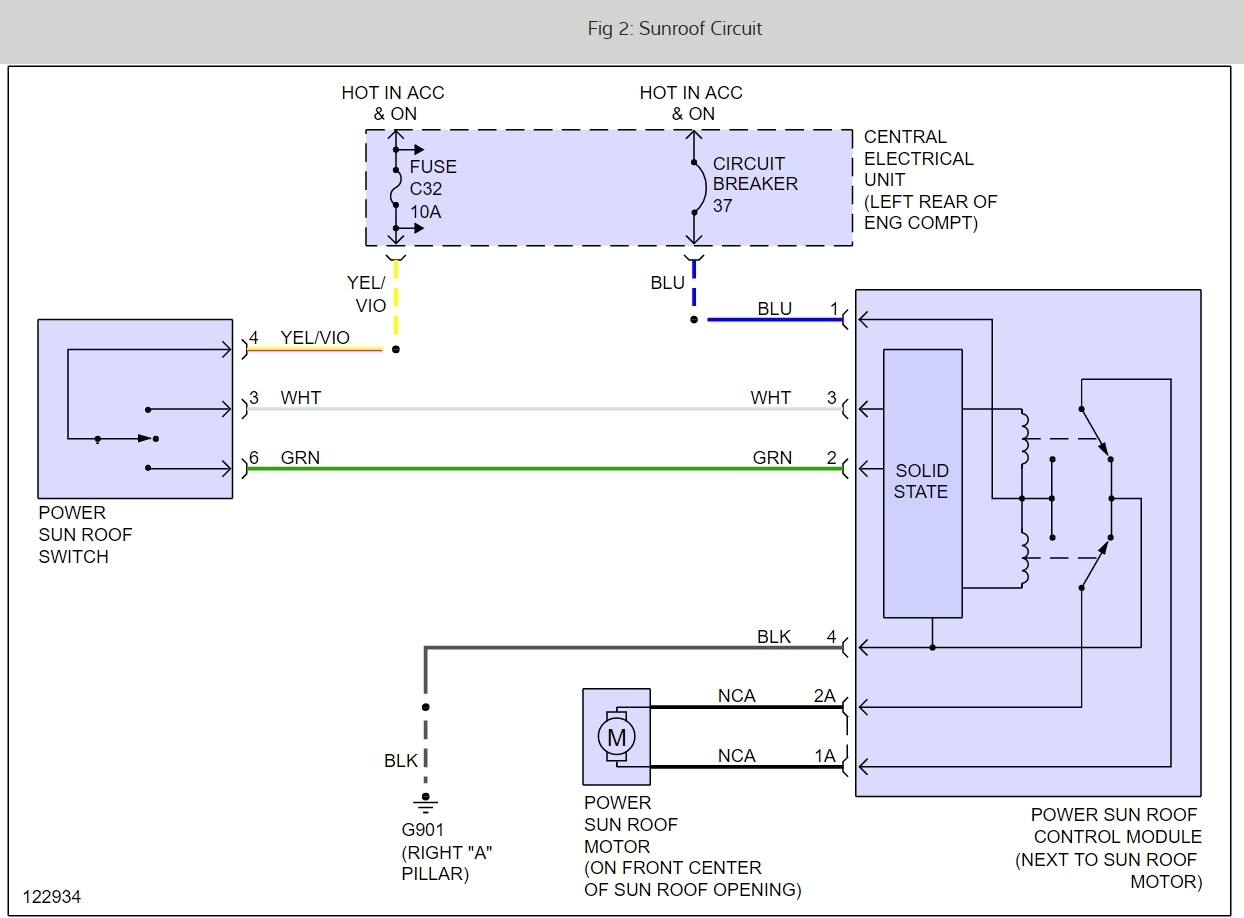Click the BLK pin 4 ground wire
Viewport: 1244px width, 918px height.
[x=636, y=648]
